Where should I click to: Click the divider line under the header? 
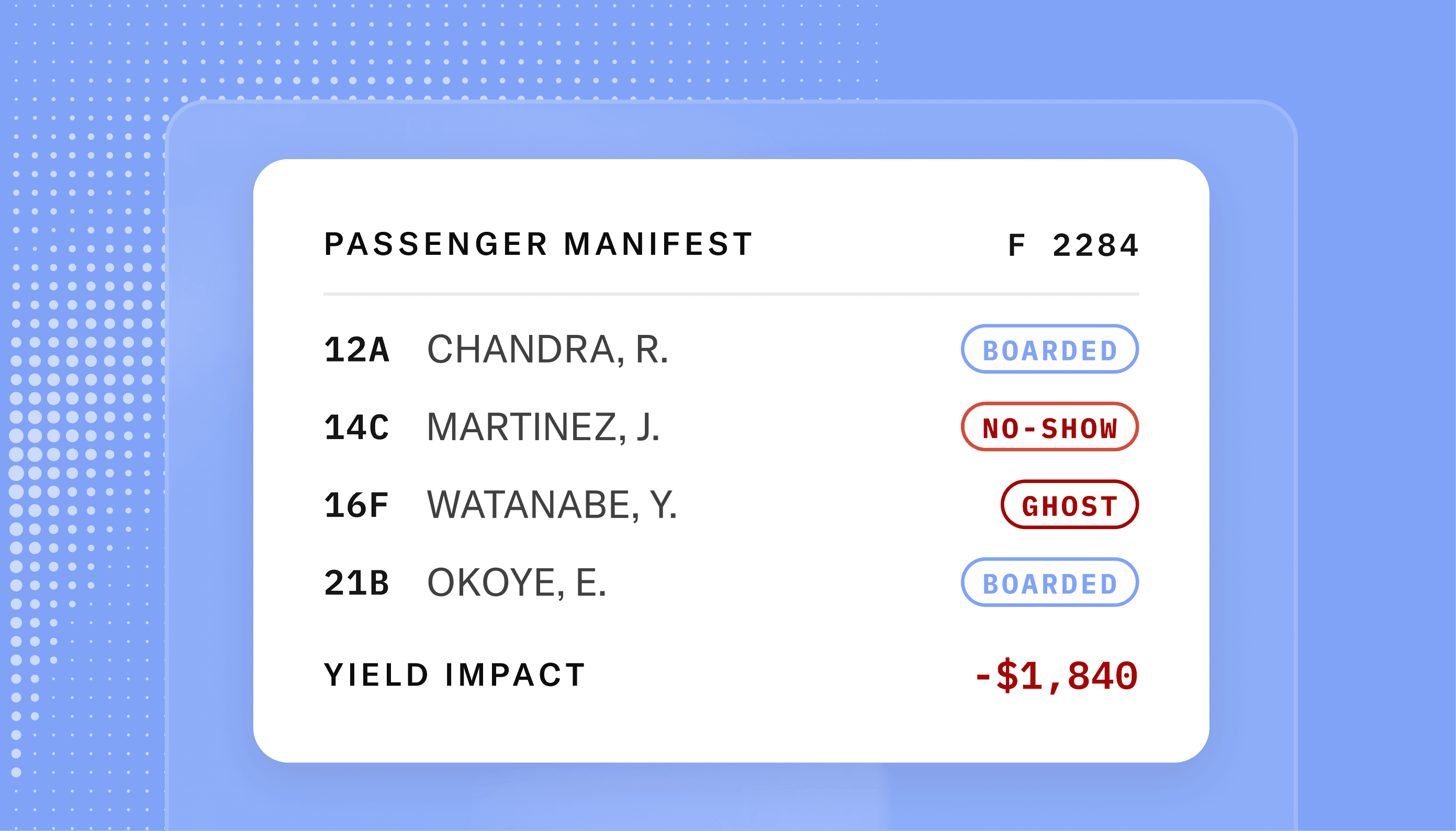pos(731,294)
